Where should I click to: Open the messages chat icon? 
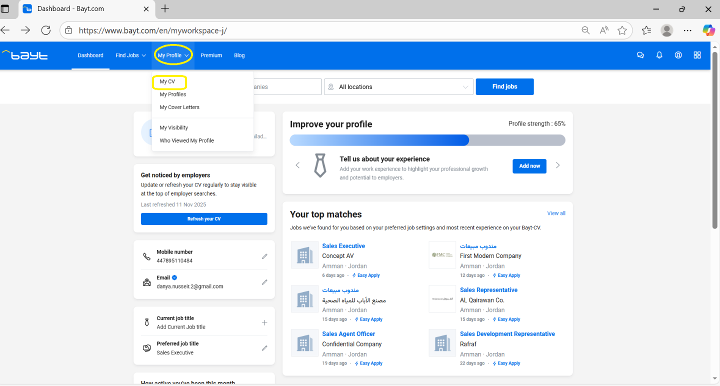[640, 55]
